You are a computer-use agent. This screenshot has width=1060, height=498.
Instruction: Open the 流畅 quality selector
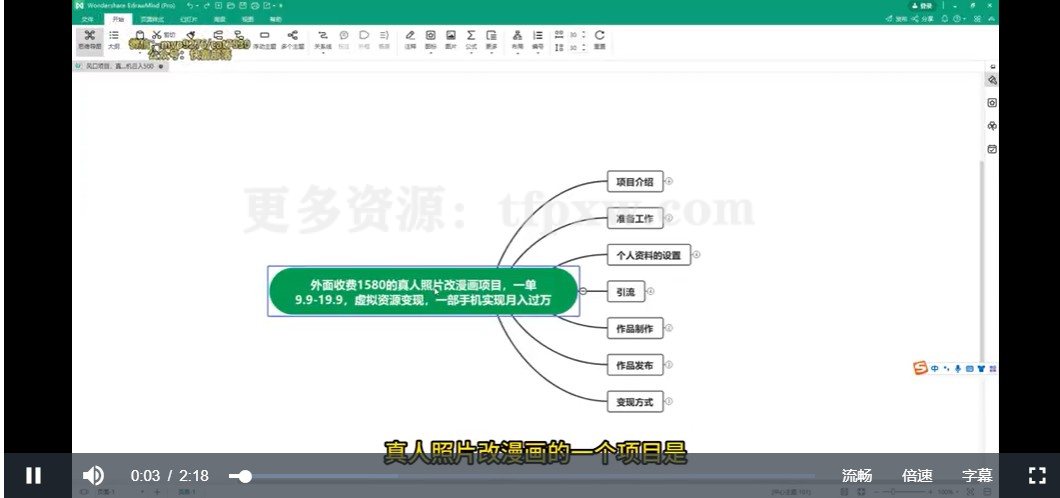[857, 476]
